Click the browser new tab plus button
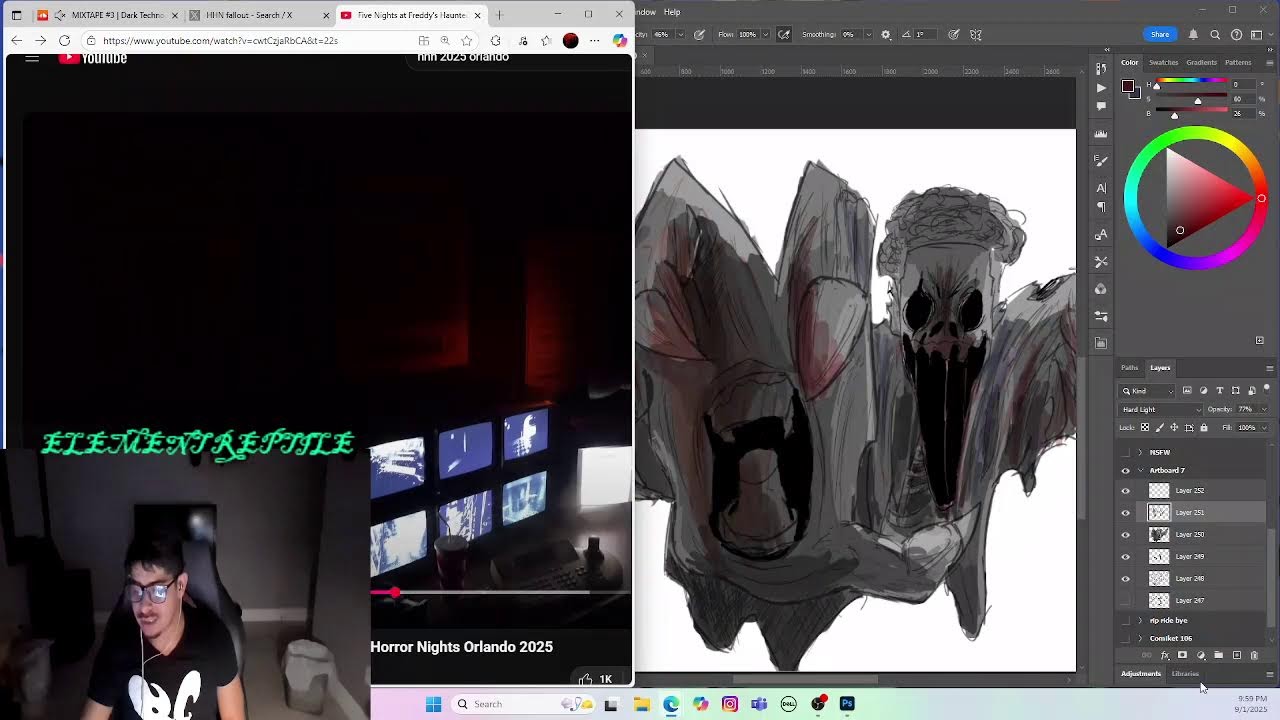The height and width of the screenshot is (720, 1280). (499, 15)
